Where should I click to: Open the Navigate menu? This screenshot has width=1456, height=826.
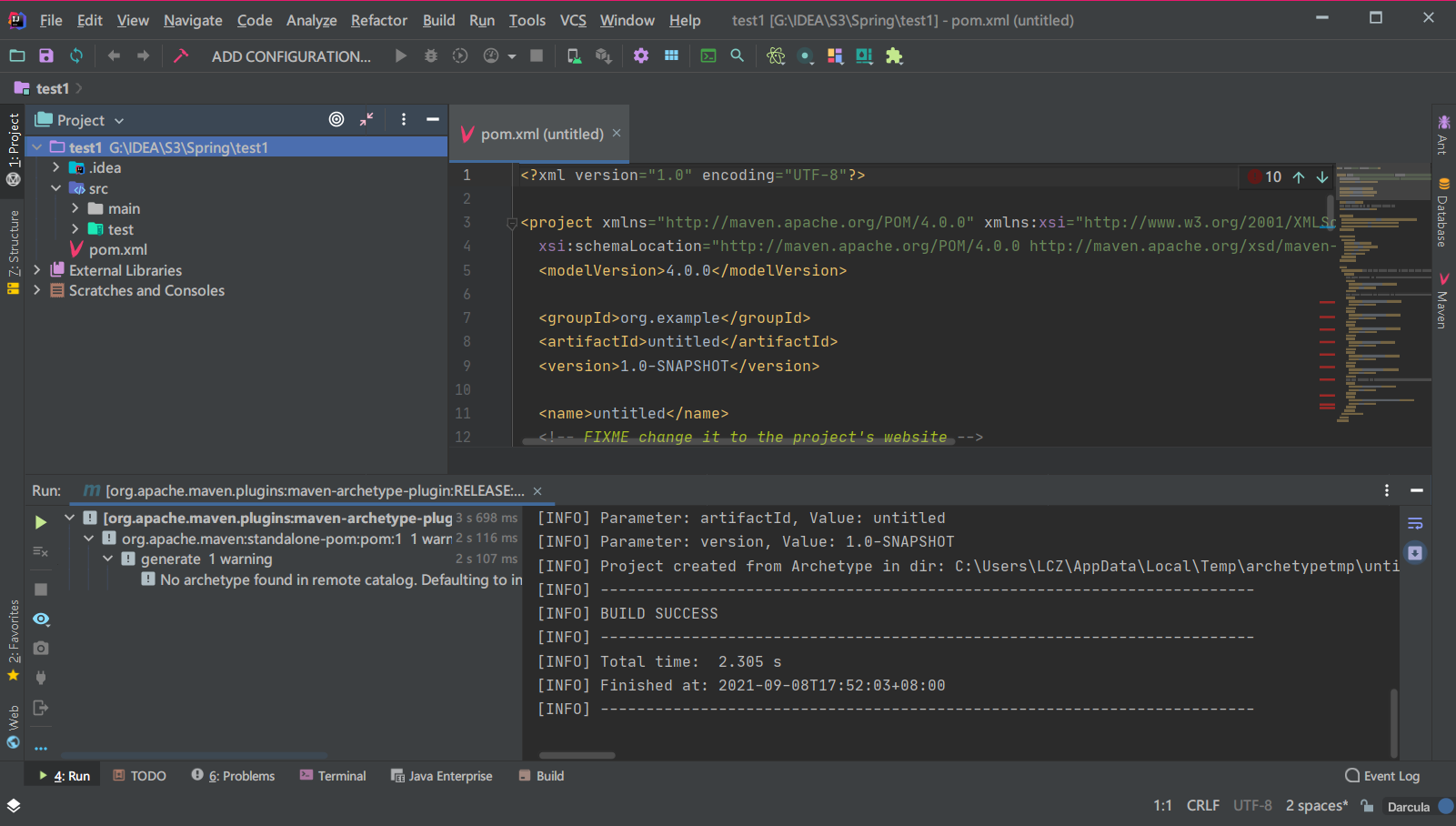(193, 20)
